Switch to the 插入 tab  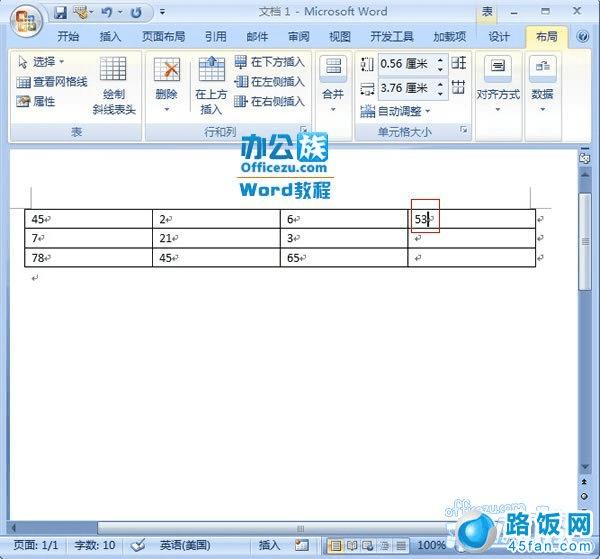pos(110,37)
